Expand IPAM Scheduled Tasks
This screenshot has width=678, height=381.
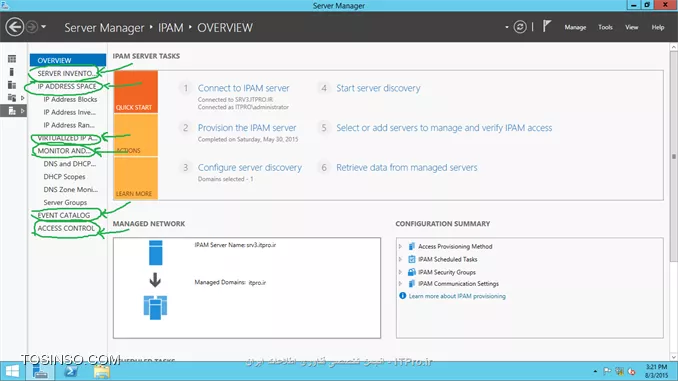click(x=400, y=259)
